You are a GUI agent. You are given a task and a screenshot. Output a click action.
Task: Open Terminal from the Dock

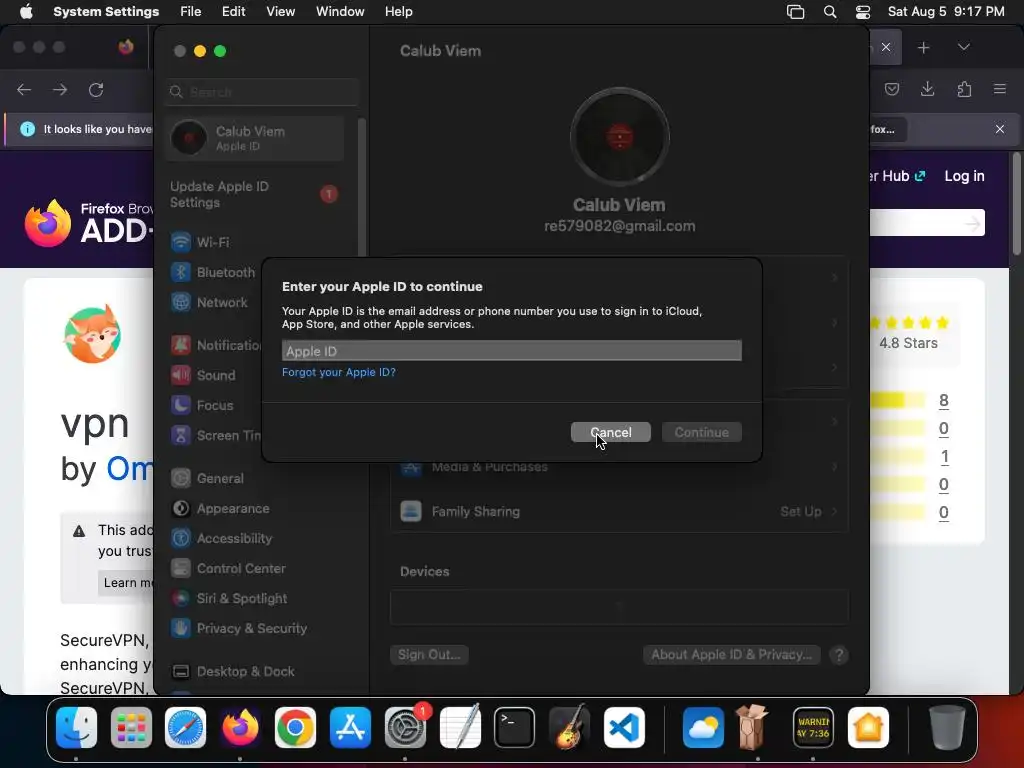[x=515, y=728]
